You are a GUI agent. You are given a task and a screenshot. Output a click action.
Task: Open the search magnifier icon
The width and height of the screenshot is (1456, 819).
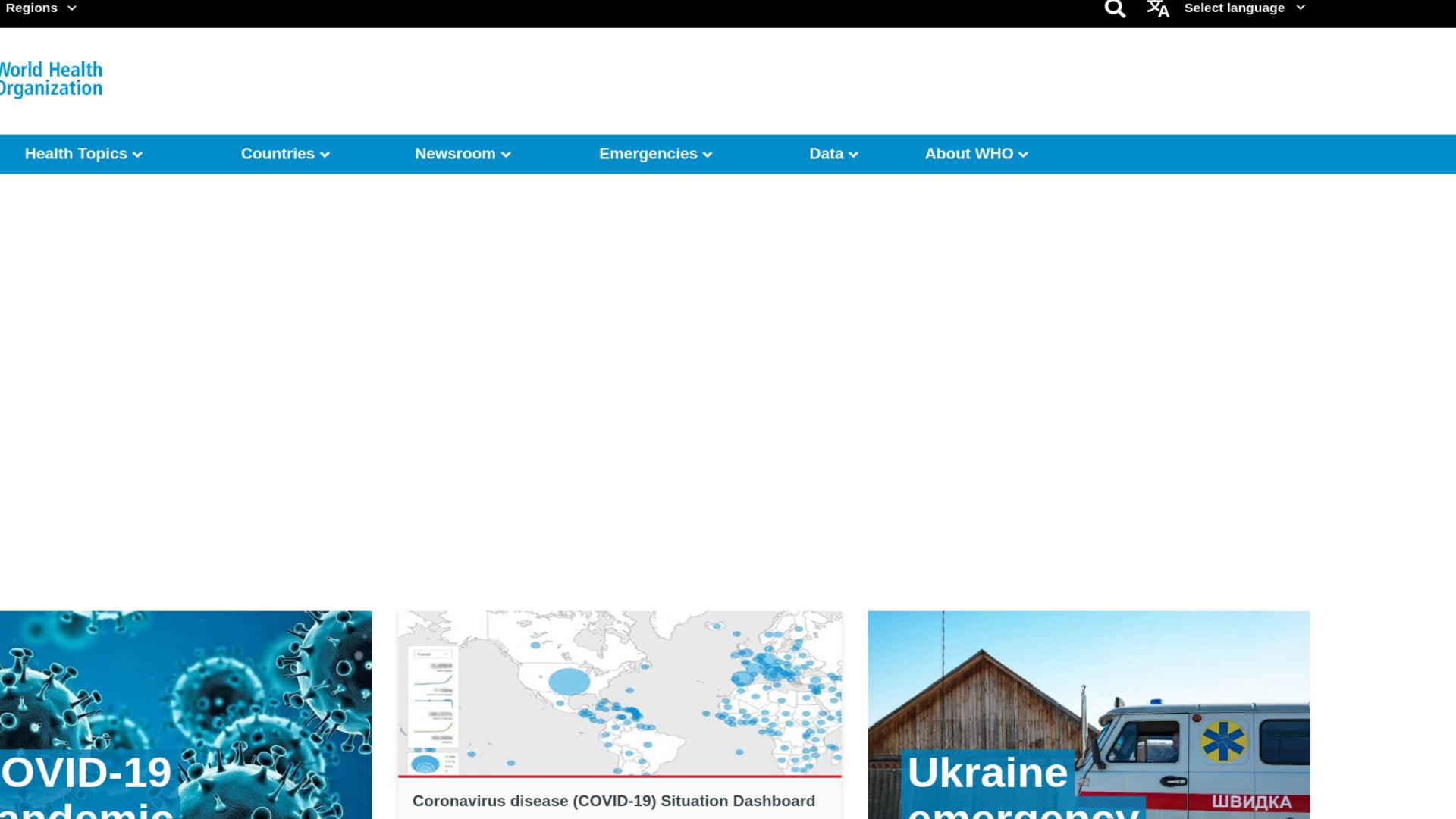tap(1115, 9)
